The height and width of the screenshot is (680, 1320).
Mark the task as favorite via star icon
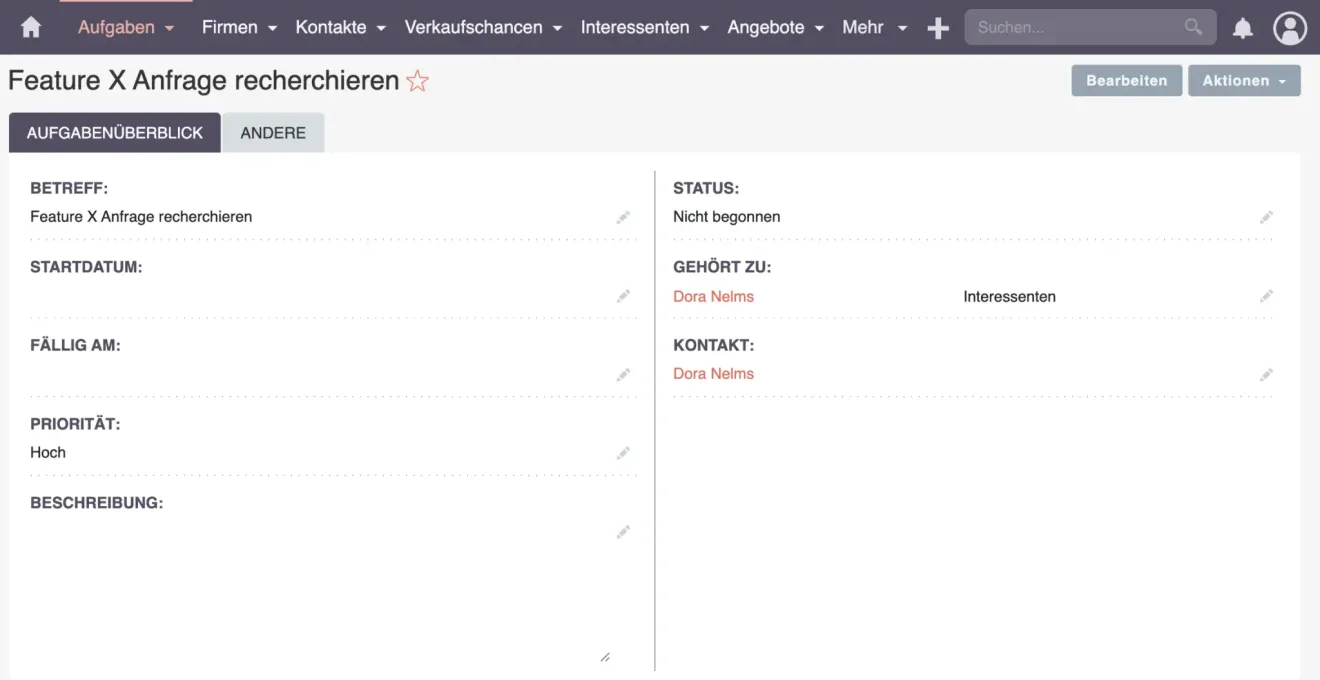pyautogui.click(x=417, y=81)
